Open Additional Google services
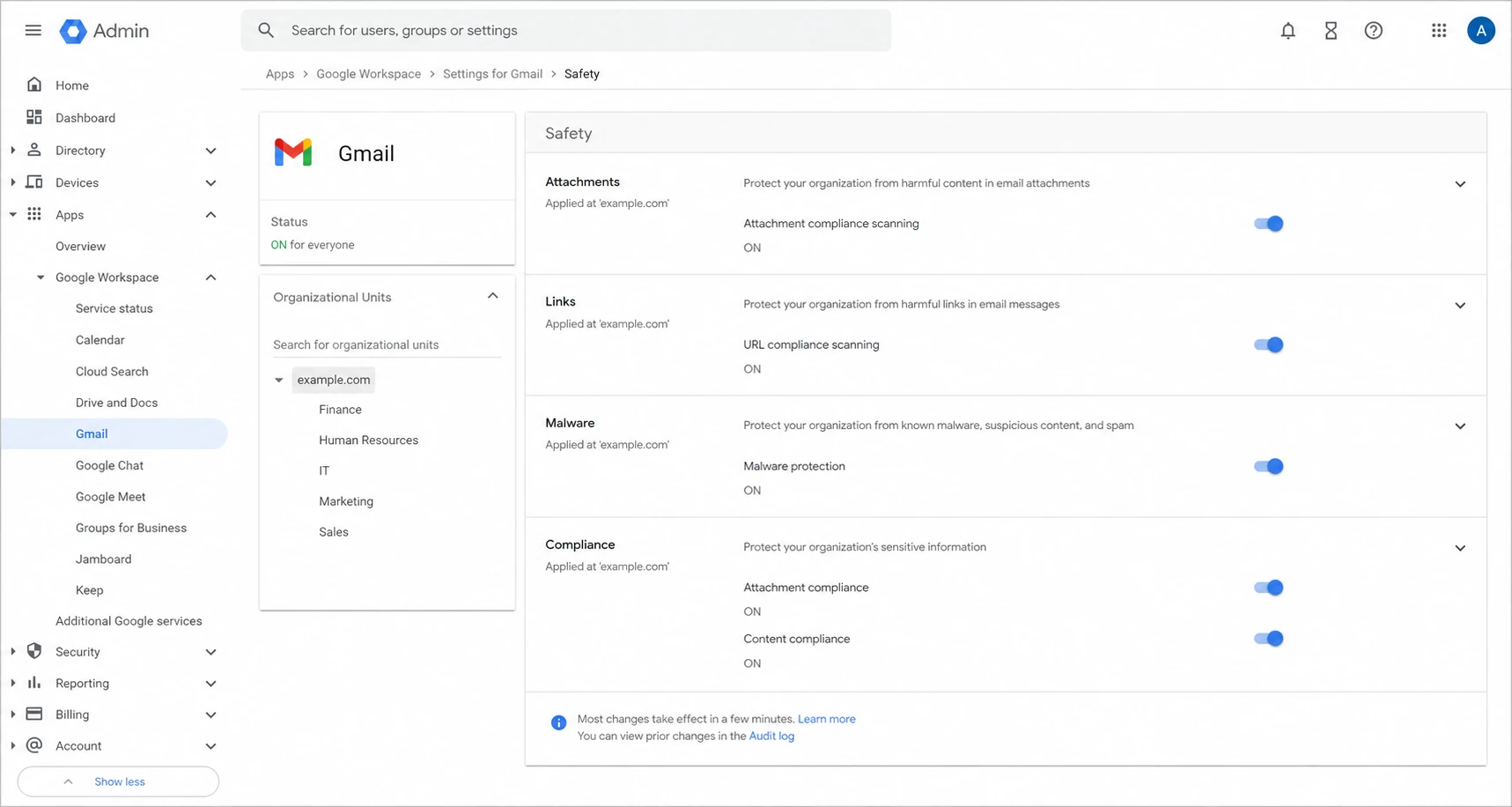This screenshot has height=807, width=1512. pos(129,621)
